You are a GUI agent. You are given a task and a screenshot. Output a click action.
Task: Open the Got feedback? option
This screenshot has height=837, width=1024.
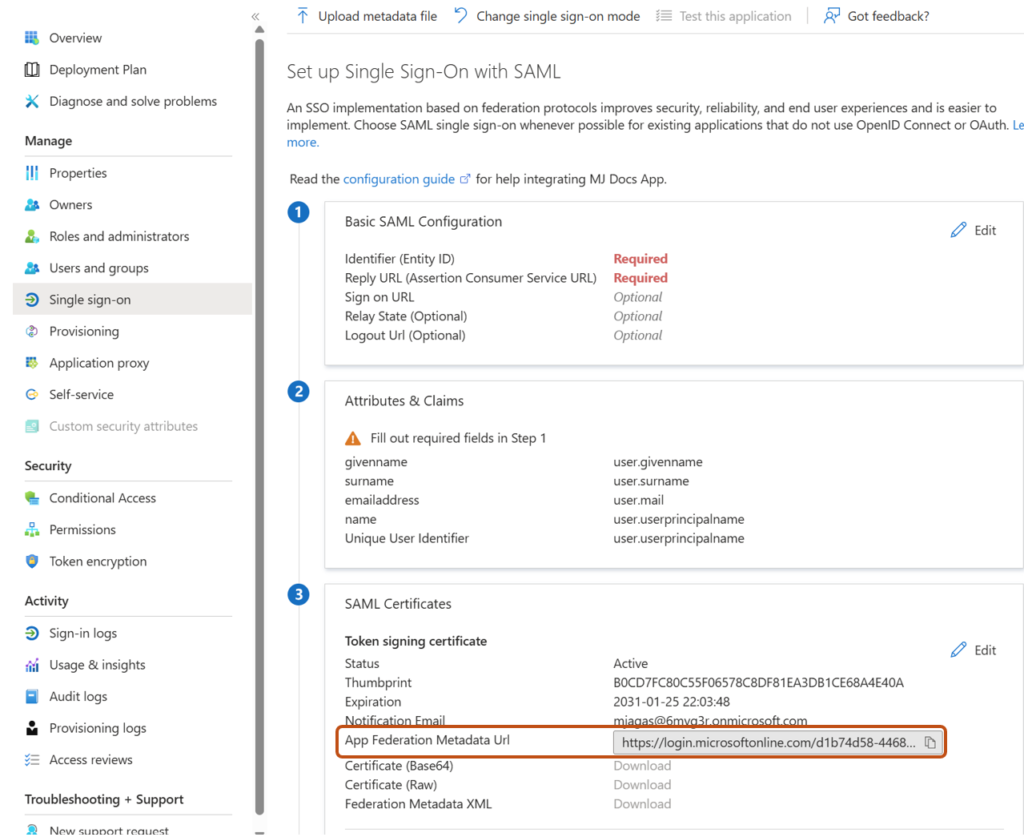coord(876,16)
